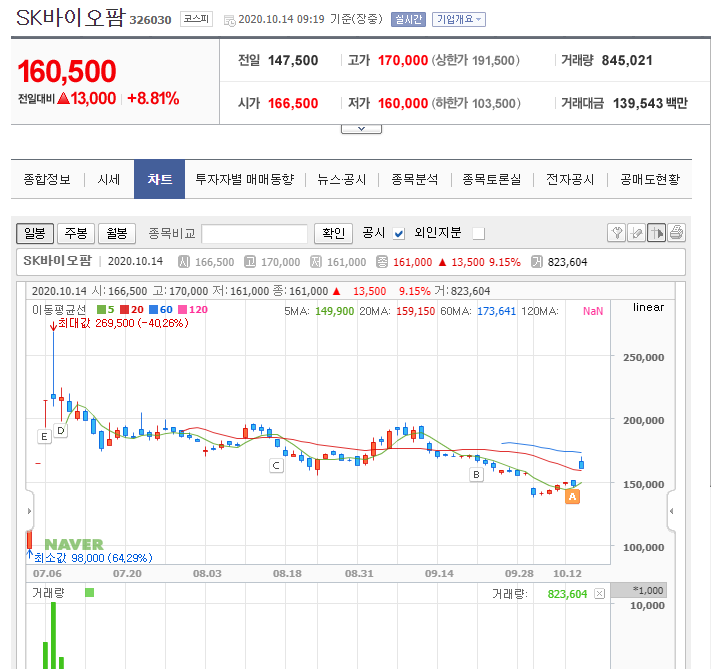
Task: Click the 전일 147,500 value
Action: (293, 60)
